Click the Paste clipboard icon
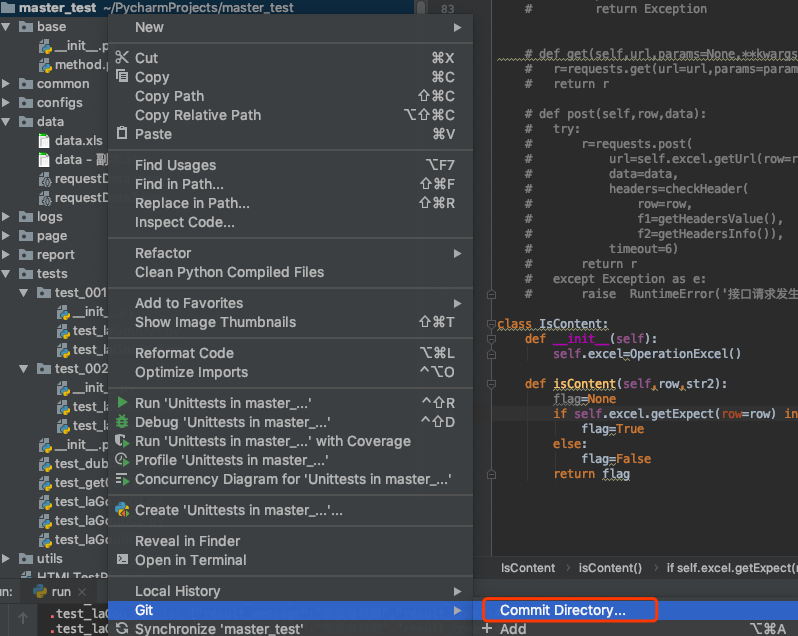 (x=122, y=134)
